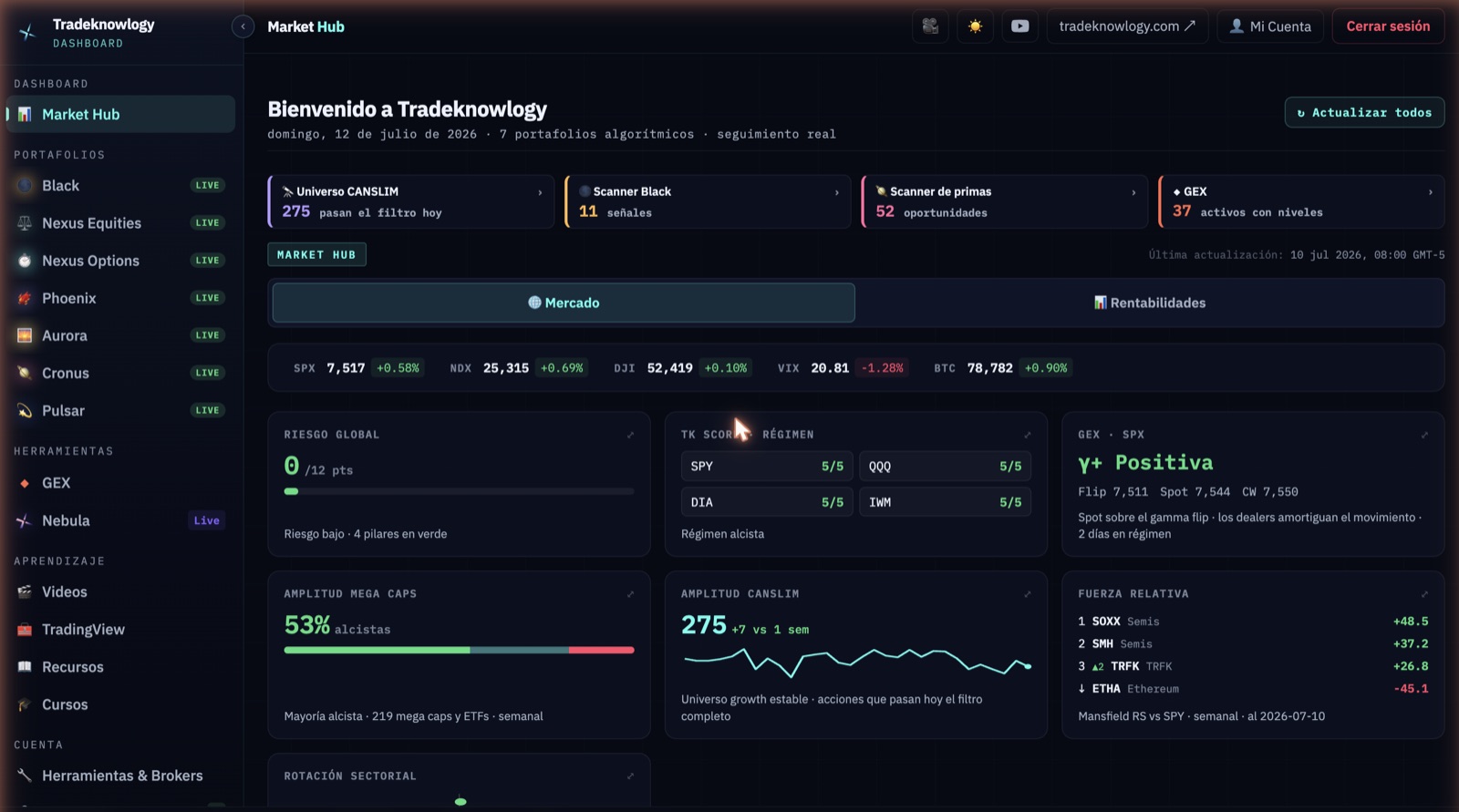The image size is (1459, 812).
Task: Click the MARKET HUB tag
Action: 316,254
